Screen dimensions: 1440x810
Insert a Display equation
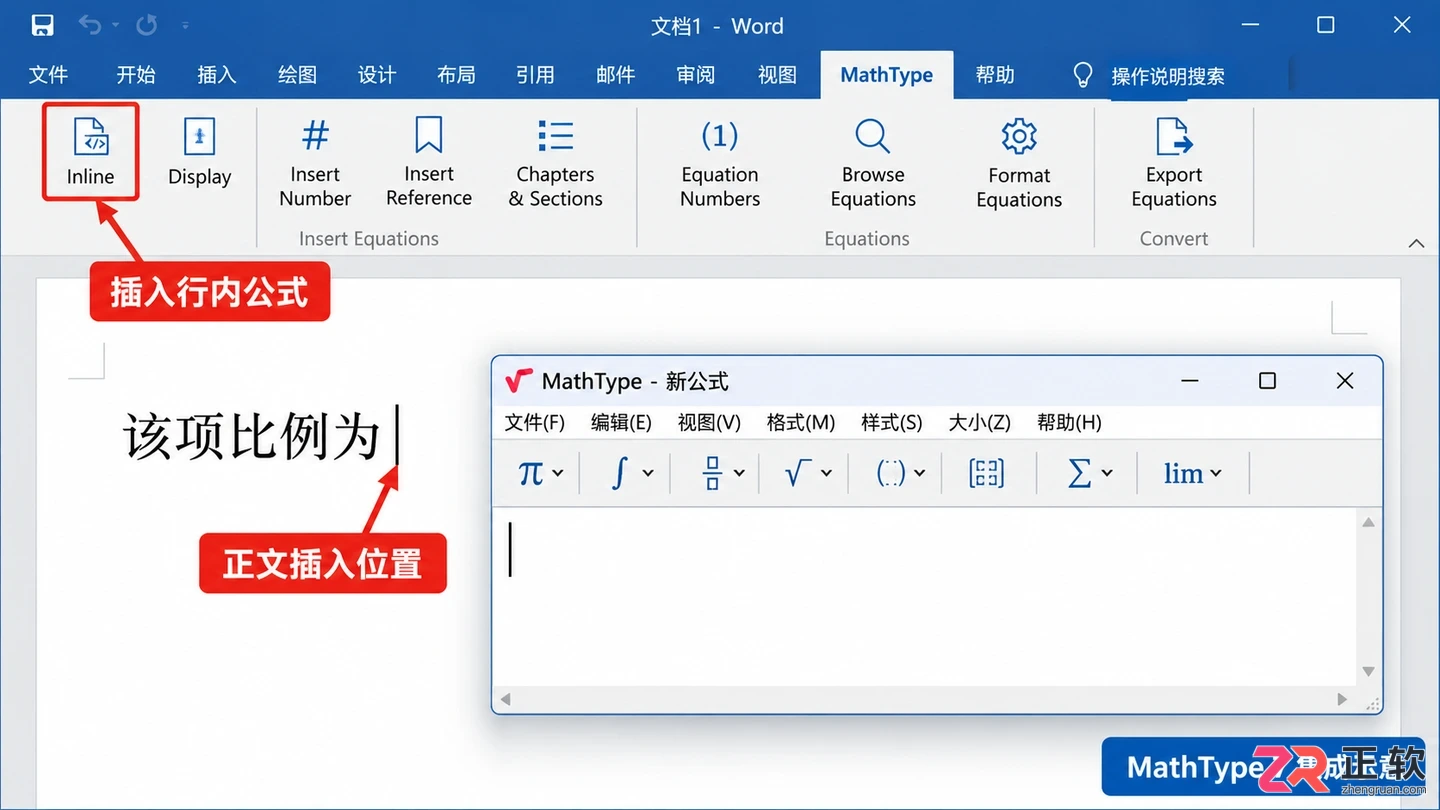[199, 152]
